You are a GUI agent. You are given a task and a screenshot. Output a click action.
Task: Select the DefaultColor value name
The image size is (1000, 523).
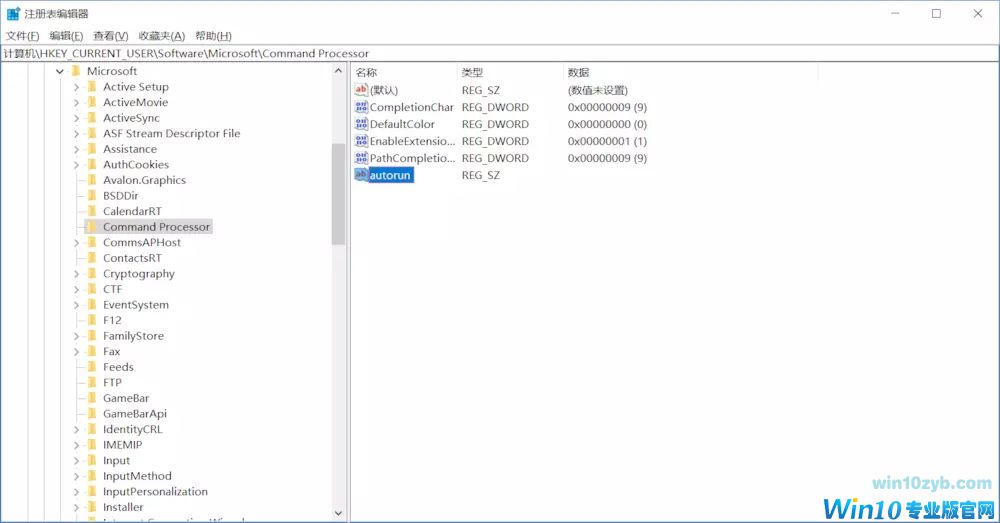click(402, 124)
